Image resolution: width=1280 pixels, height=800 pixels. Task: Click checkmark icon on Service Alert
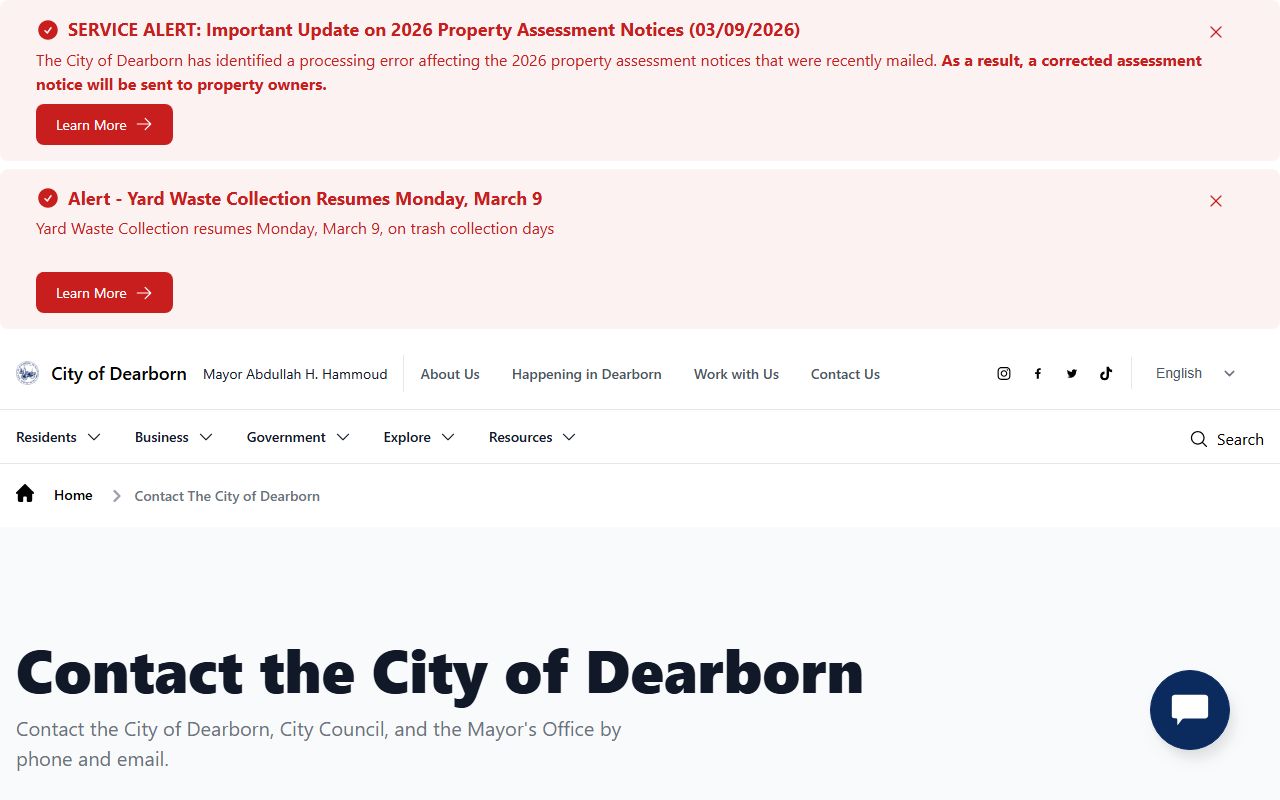pos(47,30)
